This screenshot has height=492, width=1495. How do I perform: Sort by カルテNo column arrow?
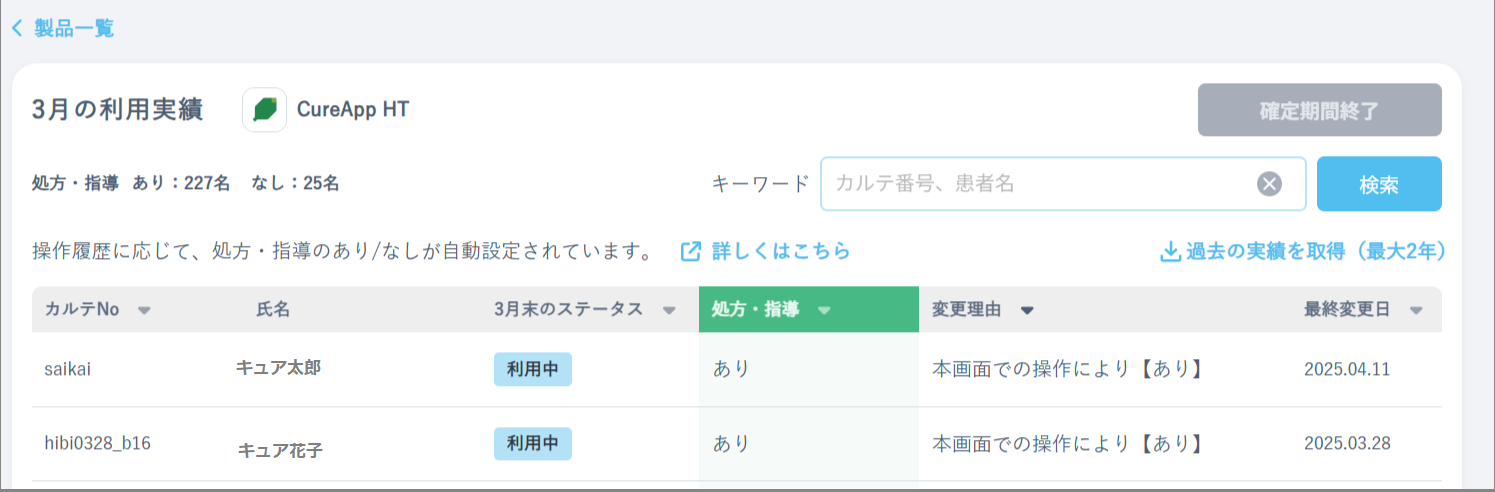(x=144, y=310)
